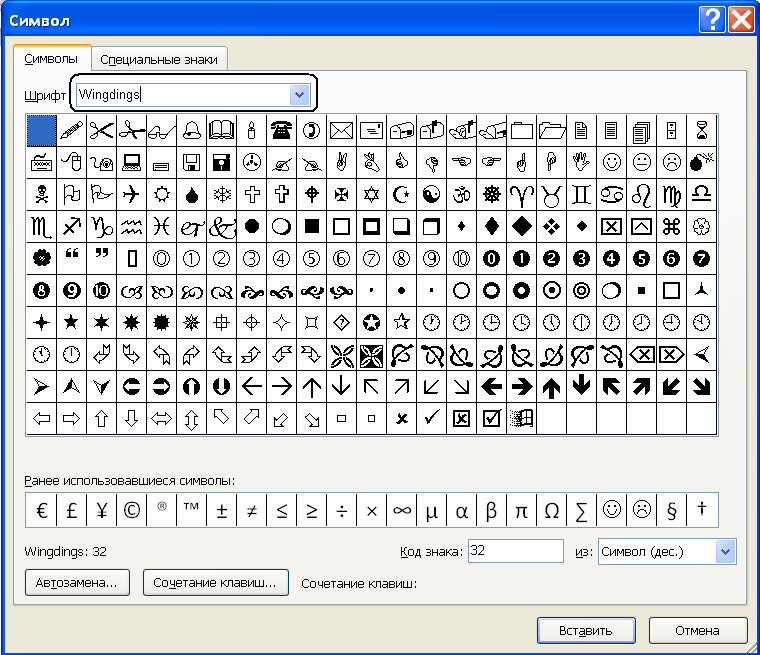Image resolution: width=760 pixels, height=655 pixels.
Task: Click the Вставить button
Action: pyautogui.click(x=586, y=630)
